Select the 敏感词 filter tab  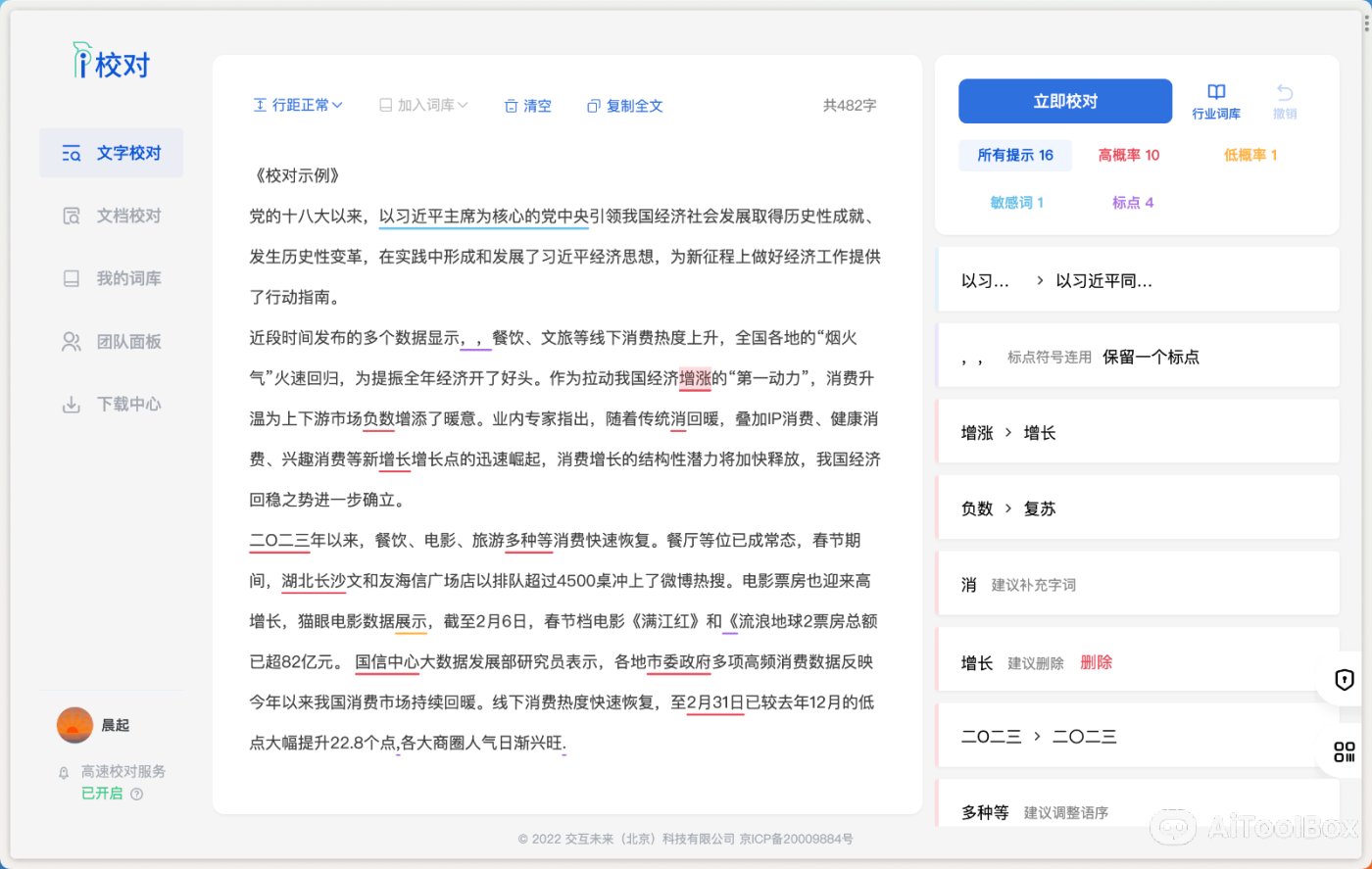[x=1017, y=202]
